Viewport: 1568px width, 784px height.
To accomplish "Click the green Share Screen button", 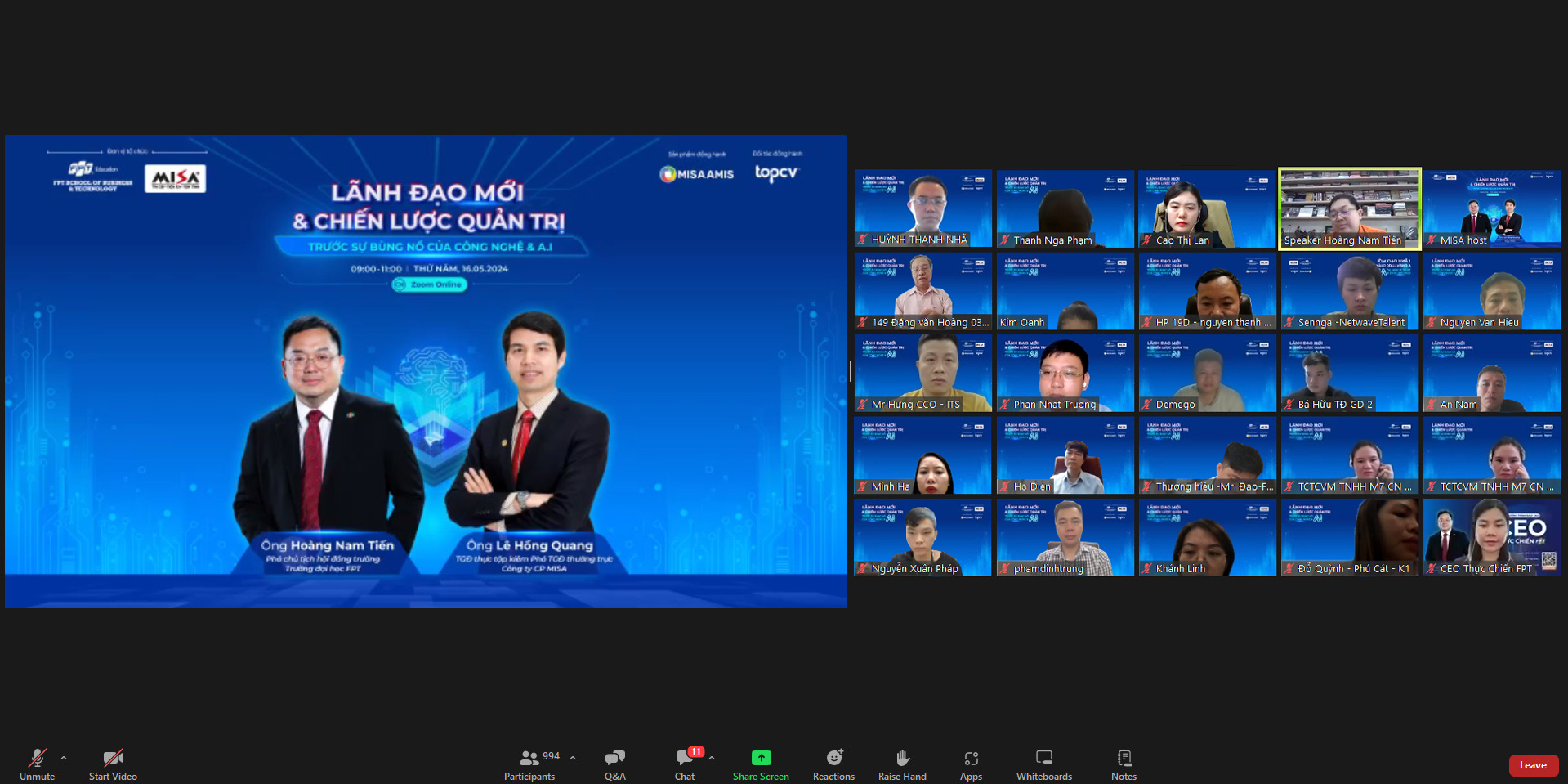I will coord(761,764).
